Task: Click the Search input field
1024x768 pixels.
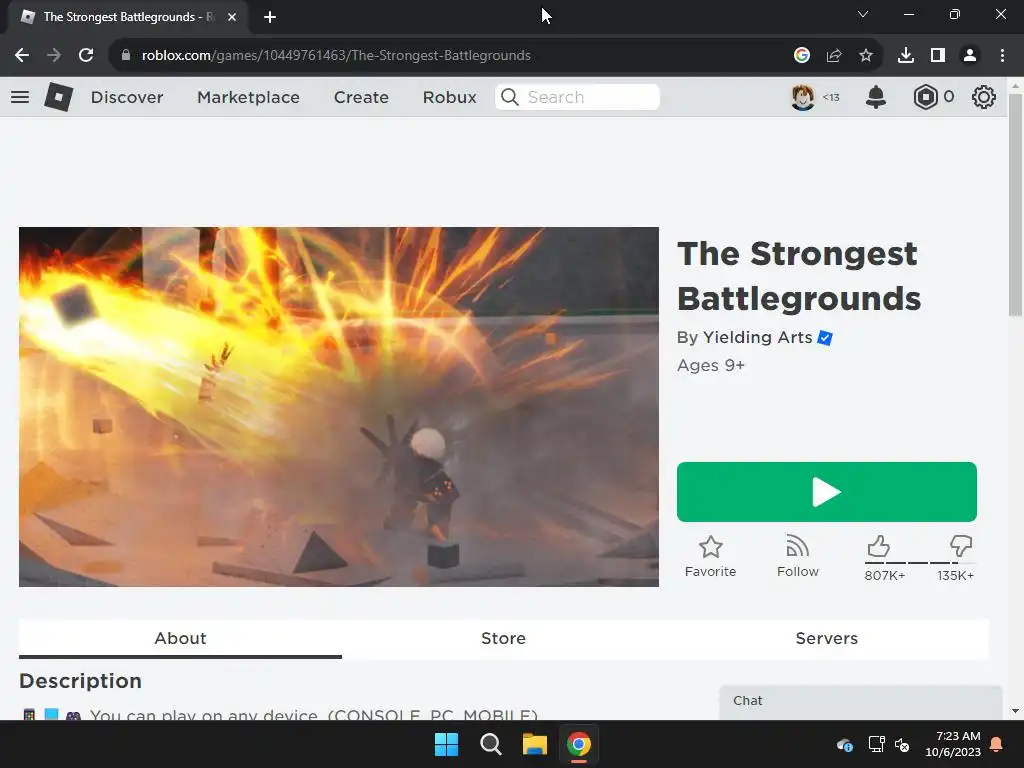Action: click(x=577, y=97)
